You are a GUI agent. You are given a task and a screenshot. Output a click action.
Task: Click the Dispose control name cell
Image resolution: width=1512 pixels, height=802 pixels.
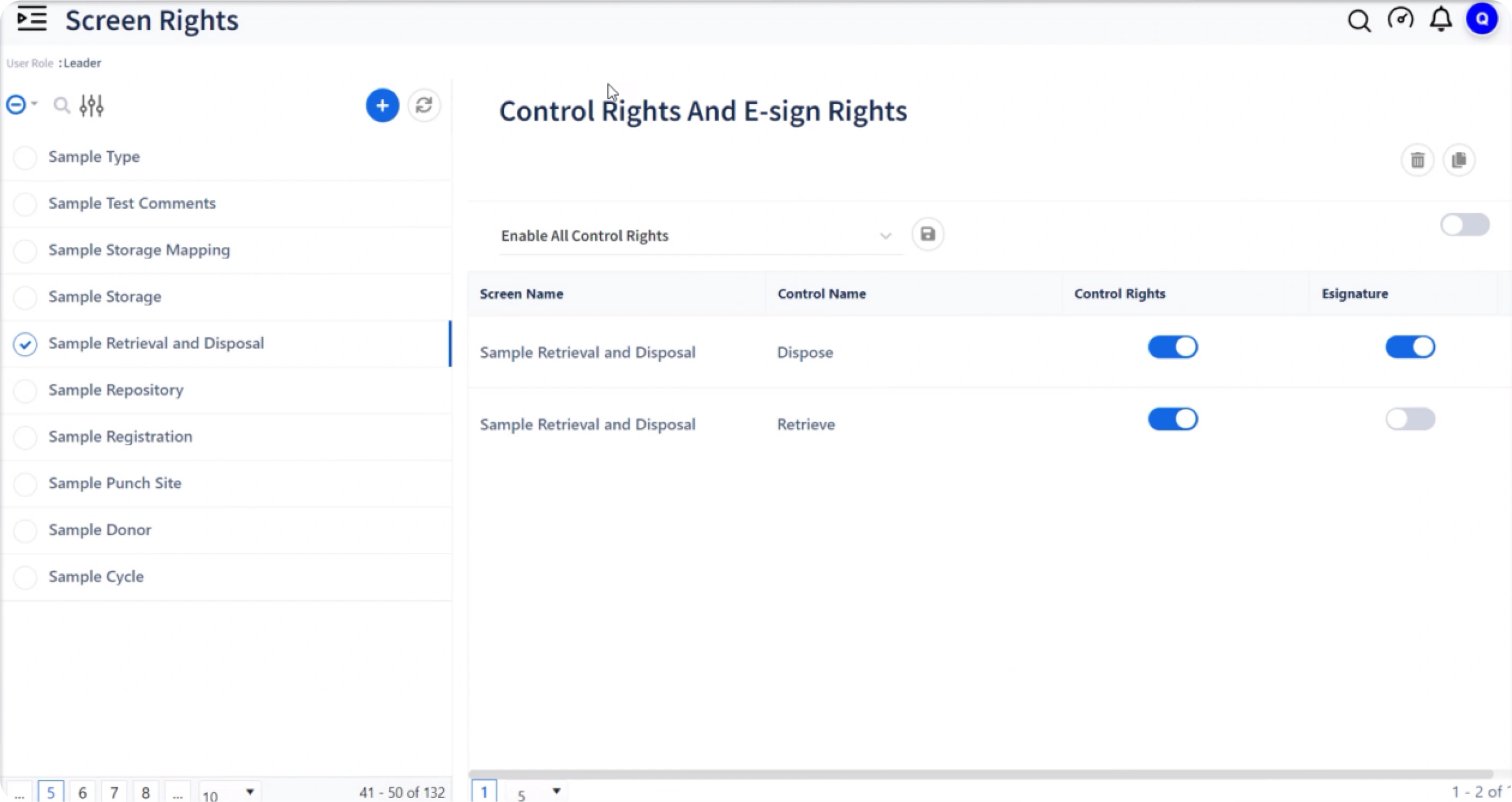(805, 352)
